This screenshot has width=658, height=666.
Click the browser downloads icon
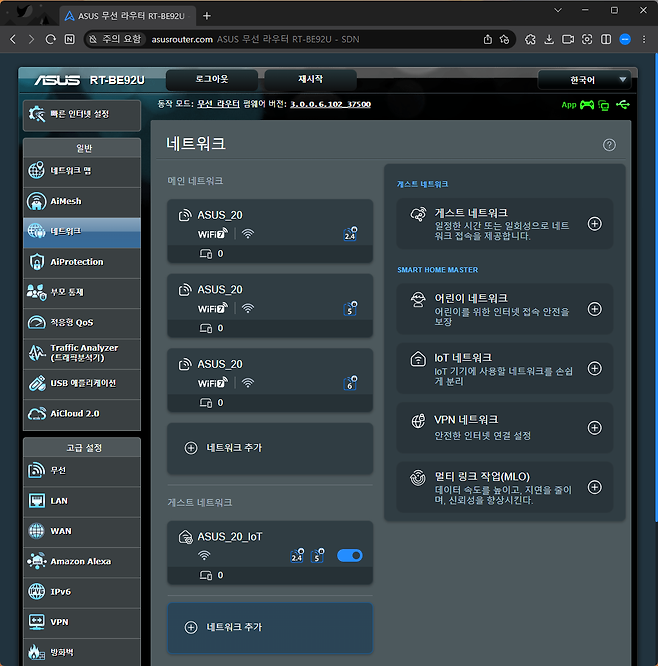[x=548, y=39]
